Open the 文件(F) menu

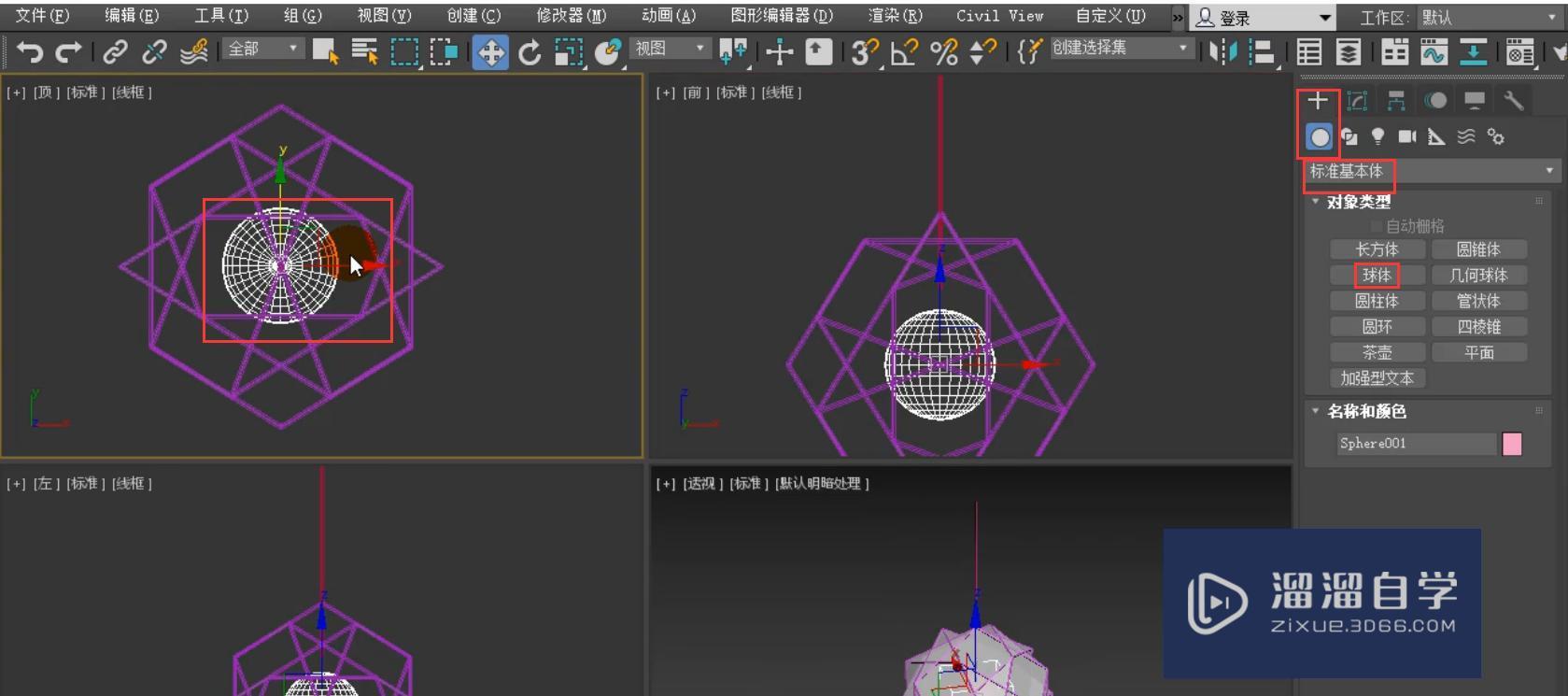(x=43, y=16)
